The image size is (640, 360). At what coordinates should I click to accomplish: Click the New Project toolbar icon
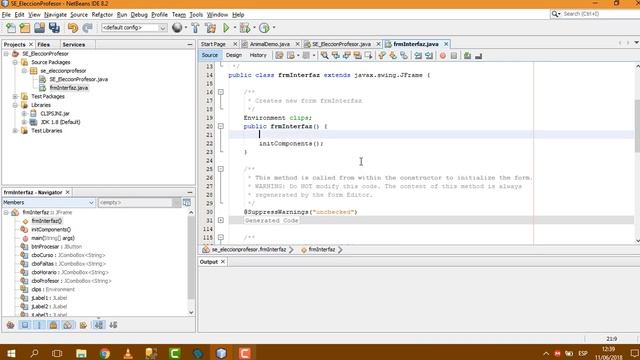click(25, 28)
